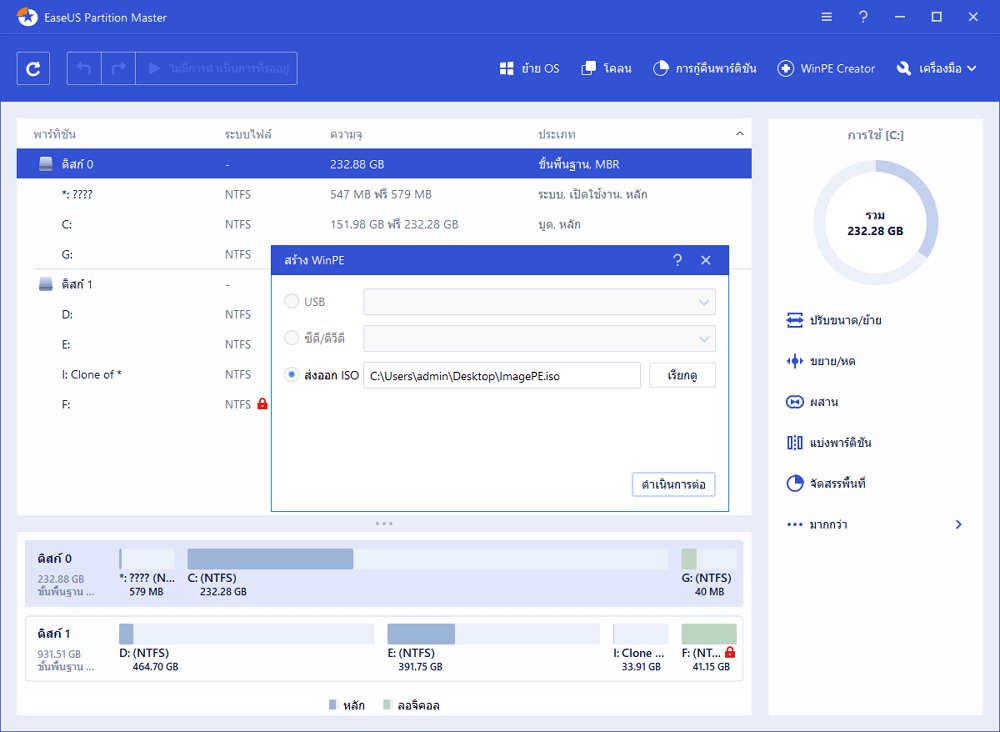Select จัดสรรพื้นที่ allocate space action

[826, 484]
